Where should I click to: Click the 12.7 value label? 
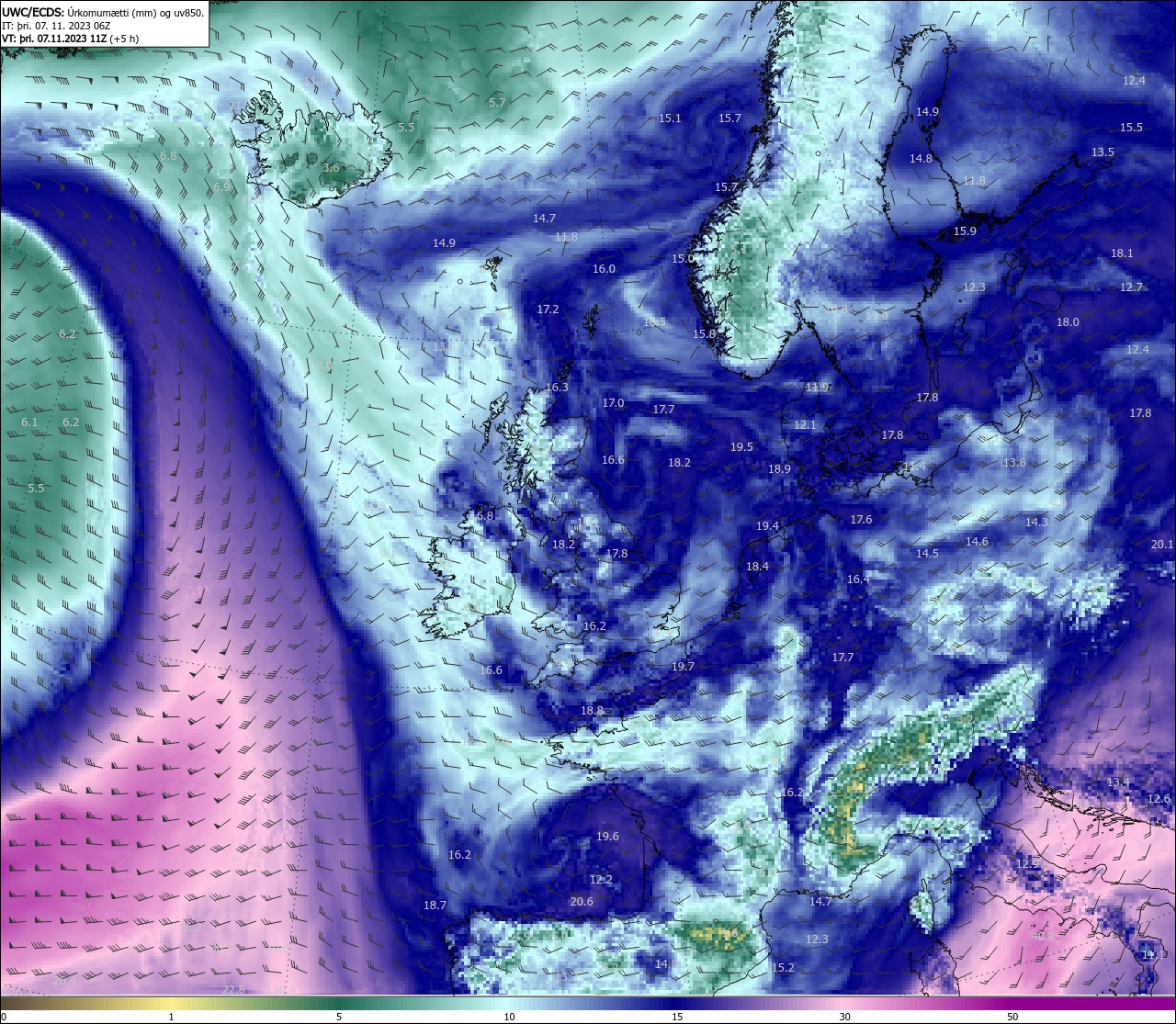[1131, 287]
